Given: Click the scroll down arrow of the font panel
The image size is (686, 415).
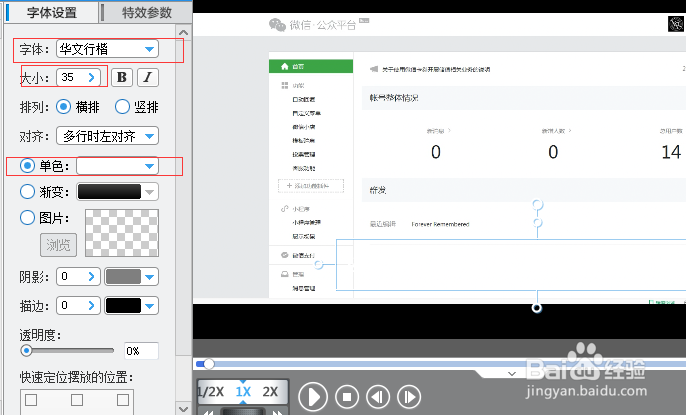Looking at the screenshot, I should coord(184,409).
